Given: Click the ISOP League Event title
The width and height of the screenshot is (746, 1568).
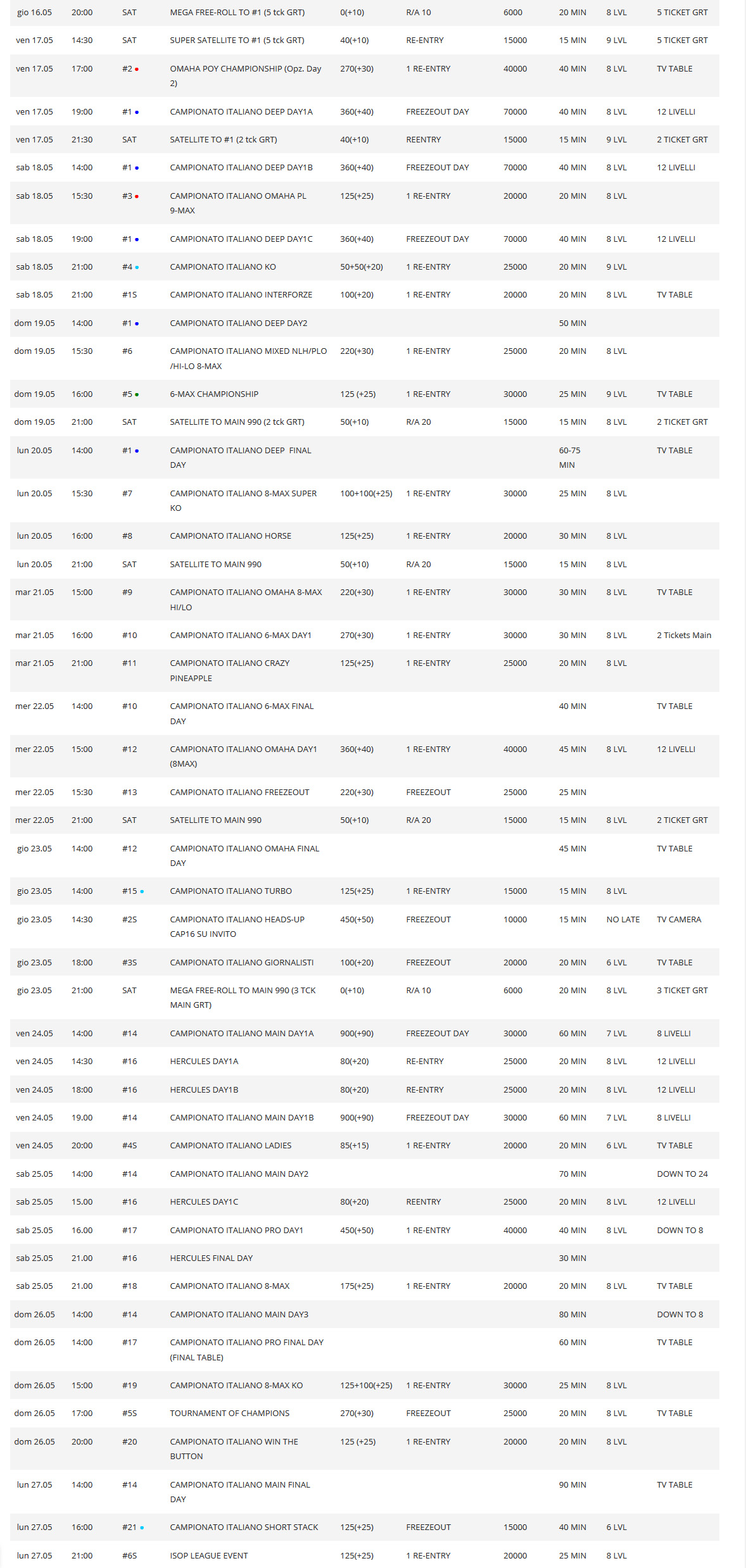Looking at the screenshot, I should (208, 1555).
